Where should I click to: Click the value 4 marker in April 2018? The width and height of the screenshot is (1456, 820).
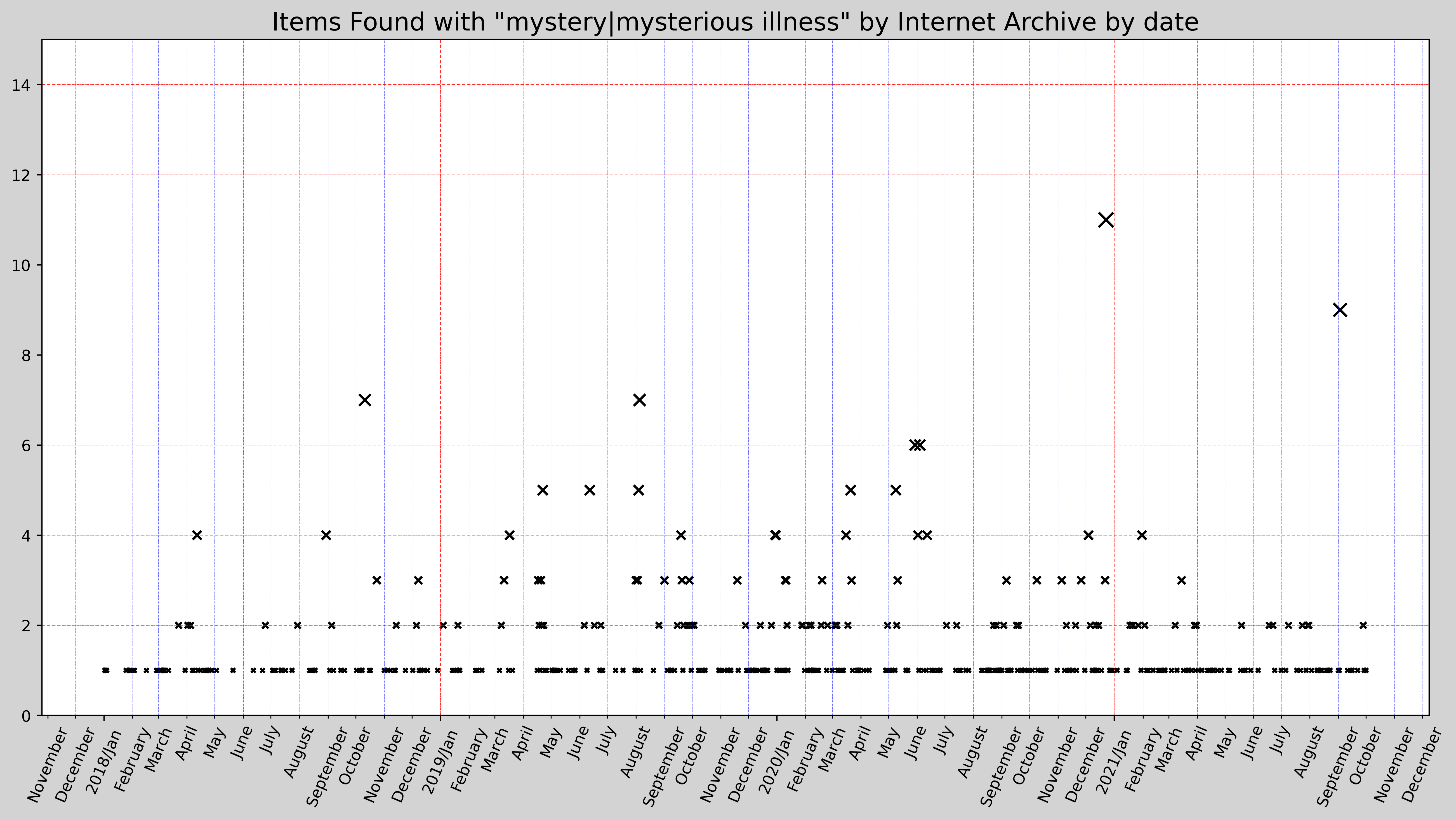[x=197, y=535]
